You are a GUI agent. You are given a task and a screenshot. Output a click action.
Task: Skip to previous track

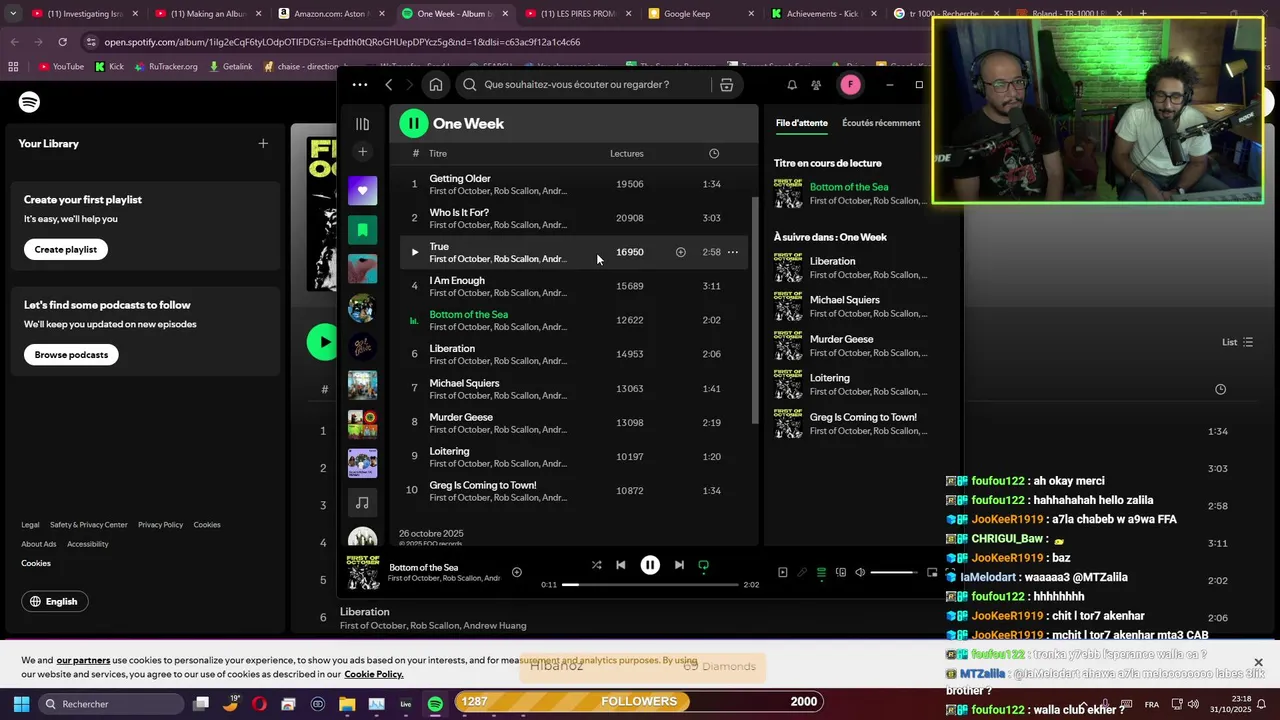point(621,565)
